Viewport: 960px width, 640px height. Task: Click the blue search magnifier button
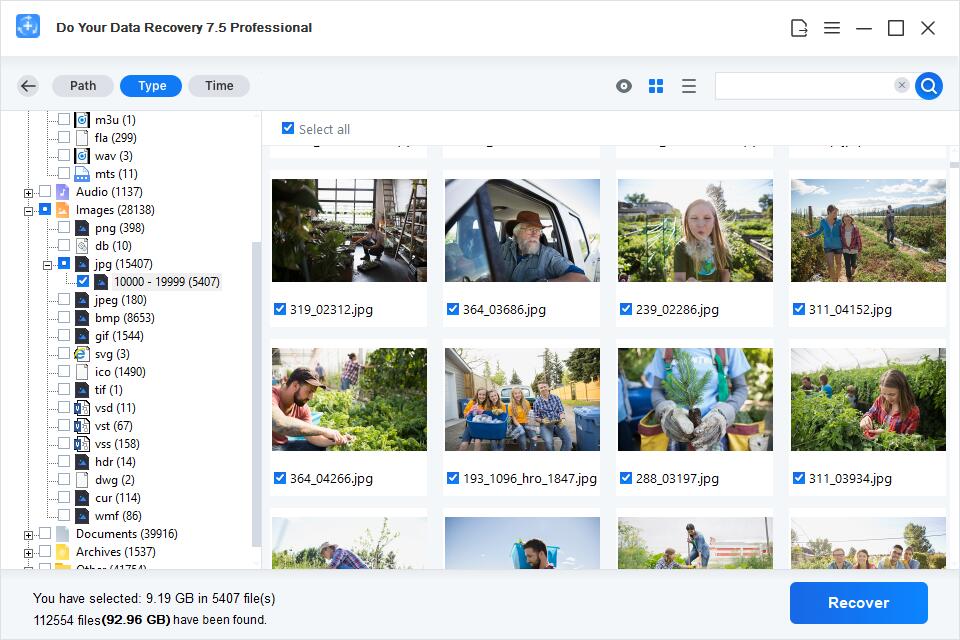point(929,86)
